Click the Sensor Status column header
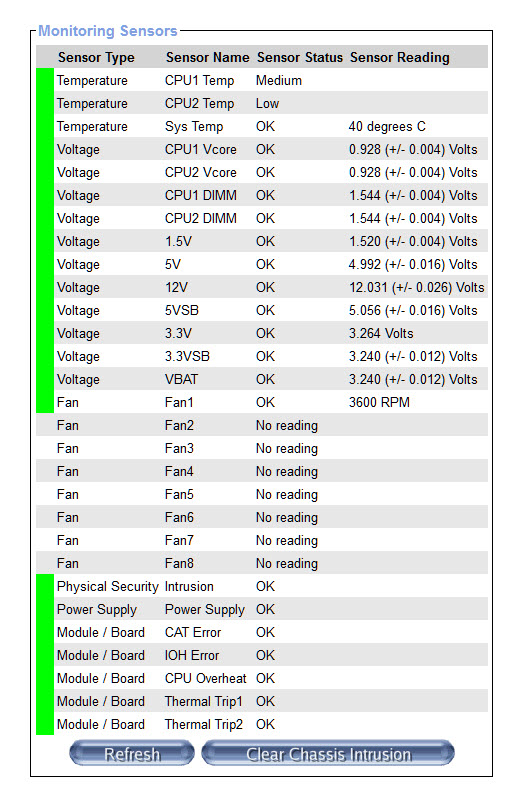512x807 pixels. click(299, 57)
